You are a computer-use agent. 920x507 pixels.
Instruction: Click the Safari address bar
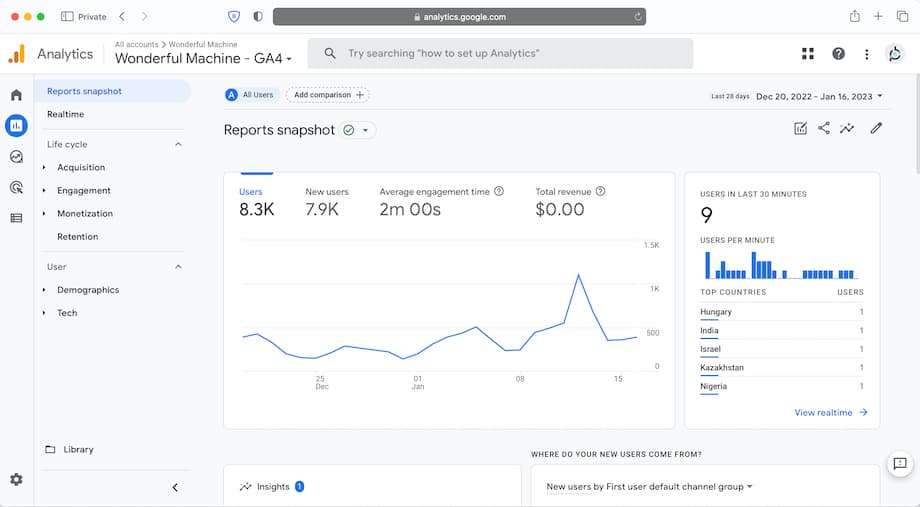tap(459, 17)
